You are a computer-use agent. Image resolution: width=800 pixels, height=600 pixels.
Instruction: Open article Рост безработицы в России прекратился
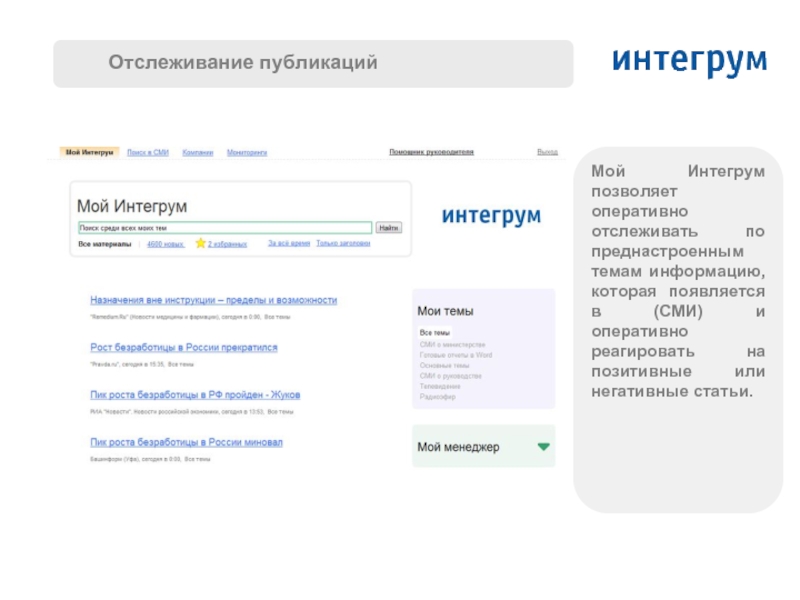(184, 347)
